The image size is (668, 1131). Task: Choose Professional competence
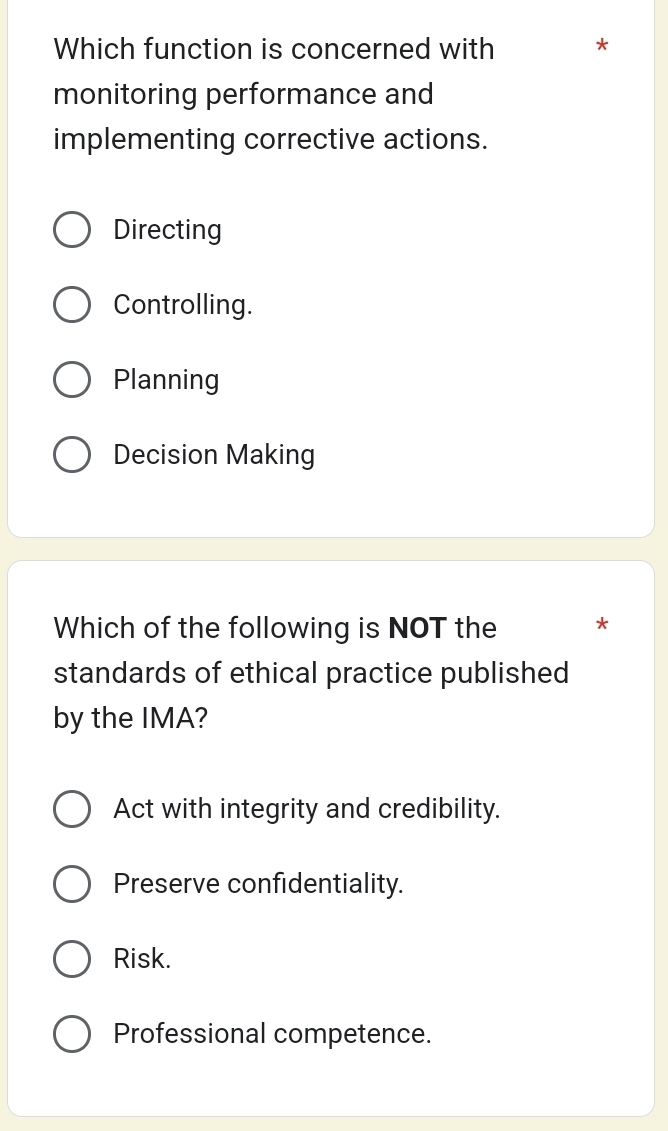(x=72, y=1033)
